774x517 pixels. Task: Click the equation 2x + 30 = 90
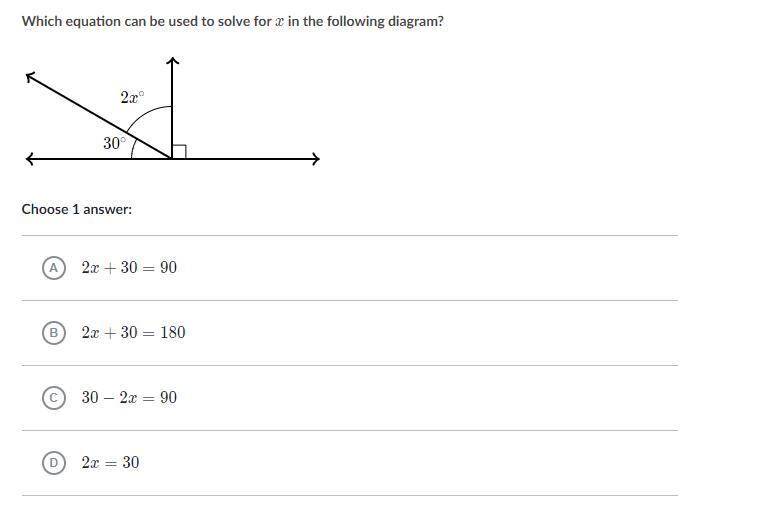(129, 268)
